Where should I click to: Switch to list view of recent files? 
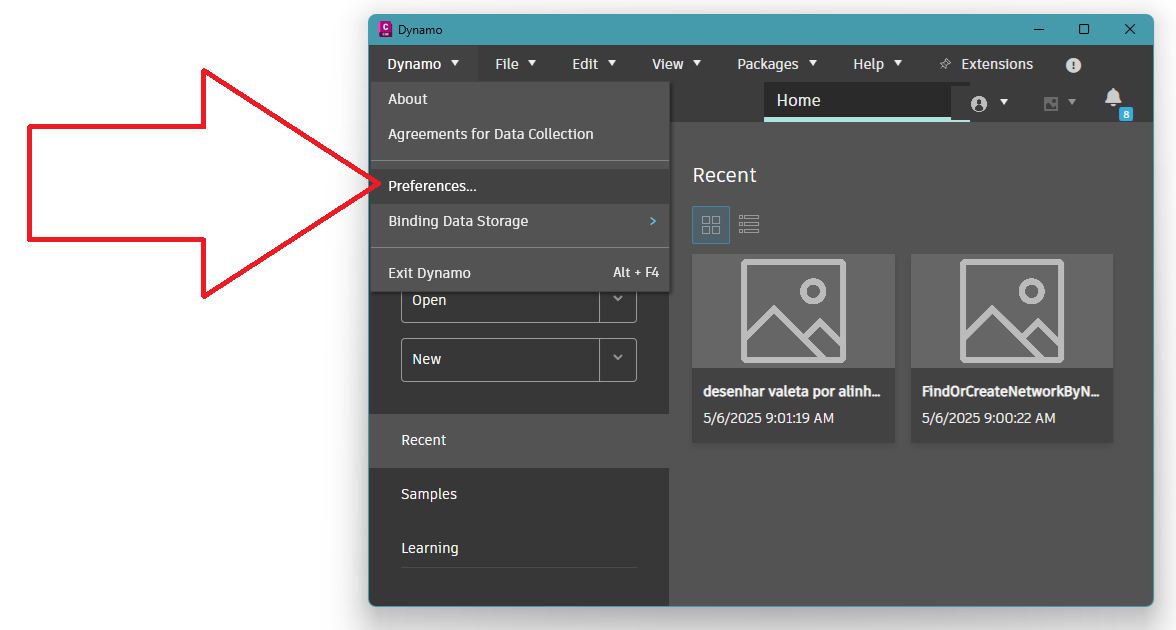(x=748, y=224)
